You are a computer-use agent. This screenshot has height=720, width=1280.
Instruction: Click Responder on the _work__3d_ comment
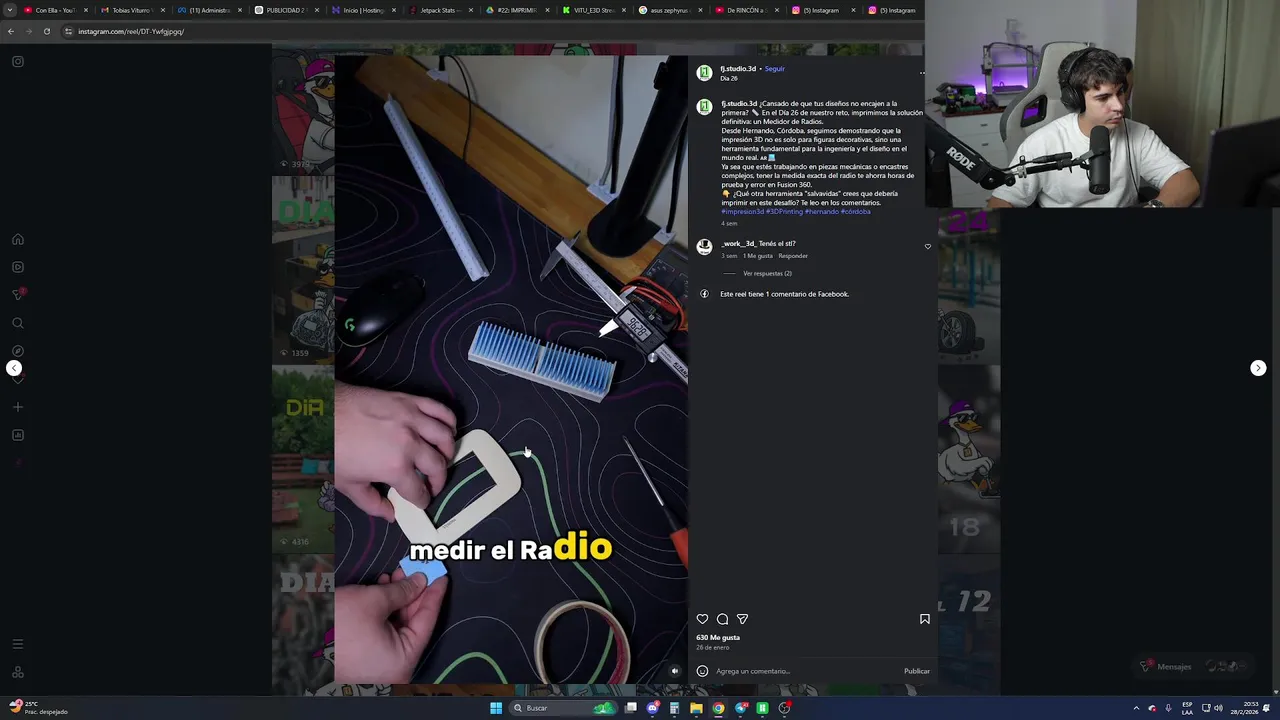click(x=793, y=256)
